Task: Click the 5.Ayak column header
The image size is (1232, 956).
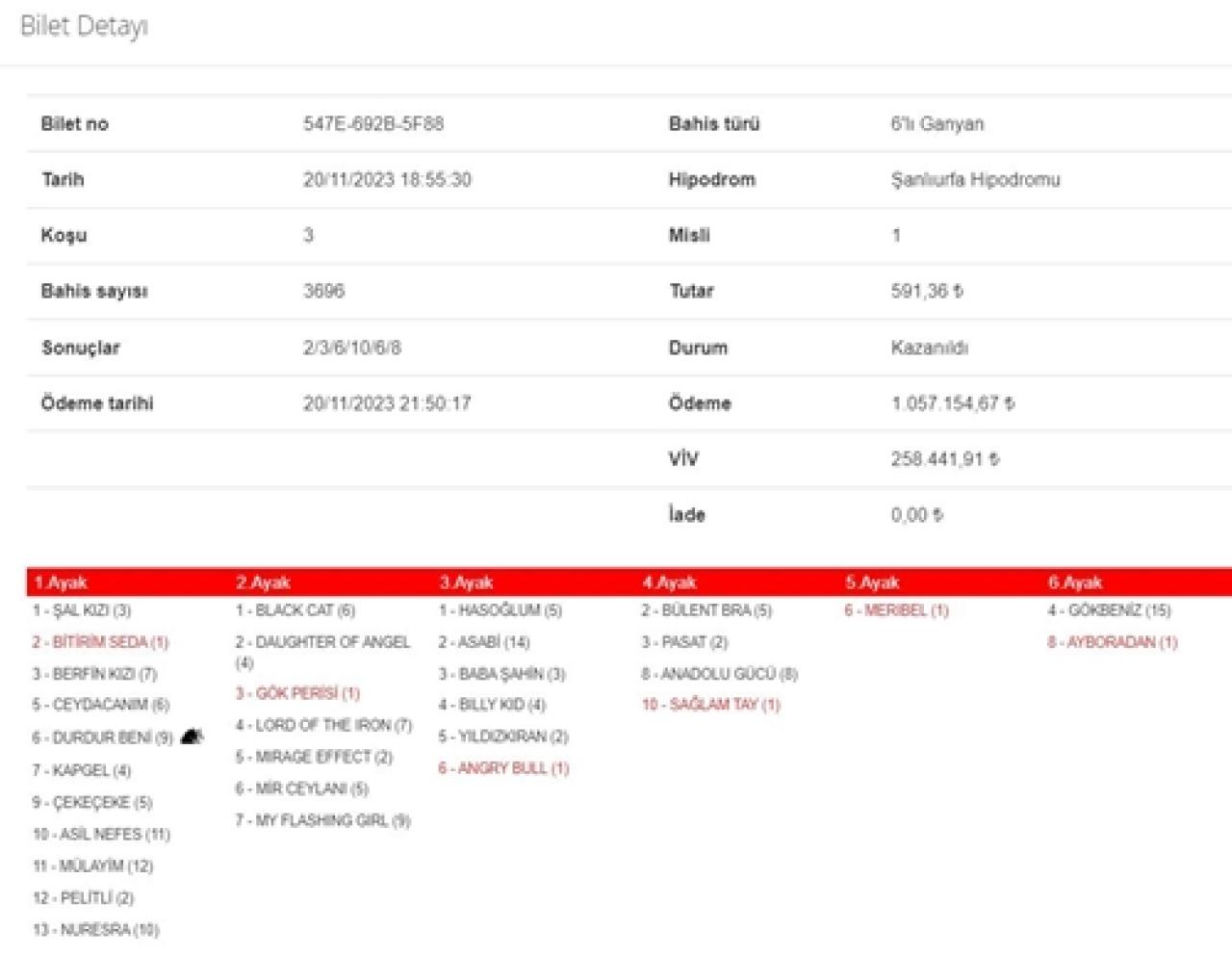Action: [872, 582]
